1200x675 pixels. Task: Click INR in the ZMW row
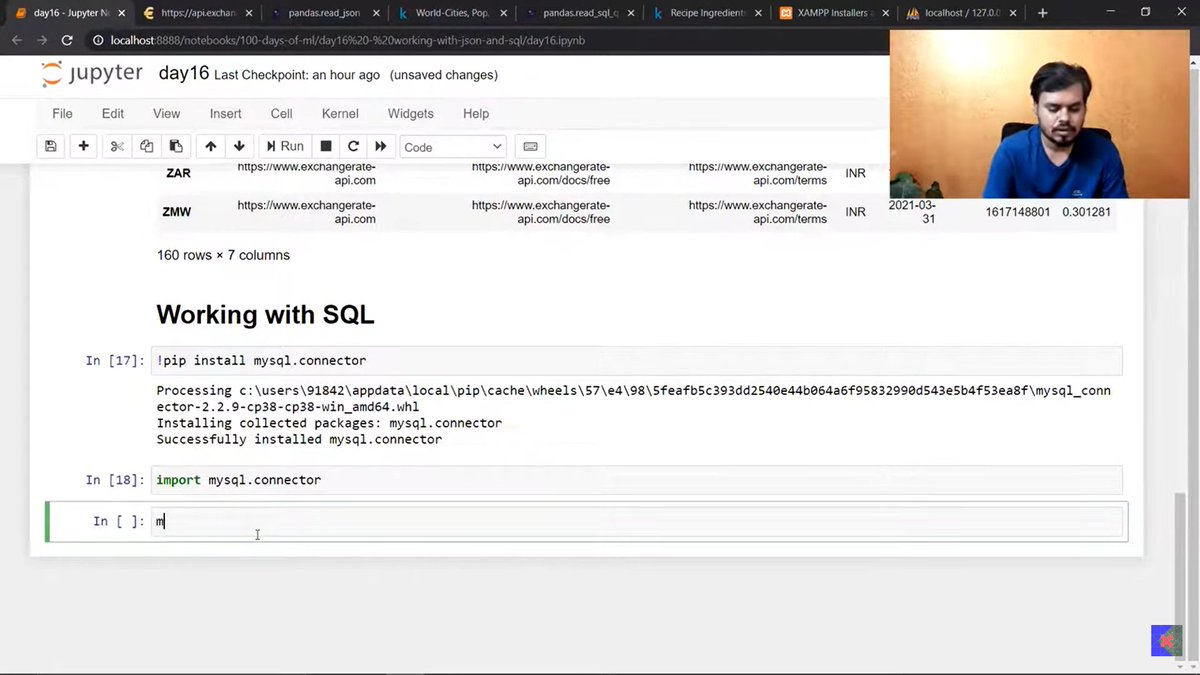pos(855,212)
